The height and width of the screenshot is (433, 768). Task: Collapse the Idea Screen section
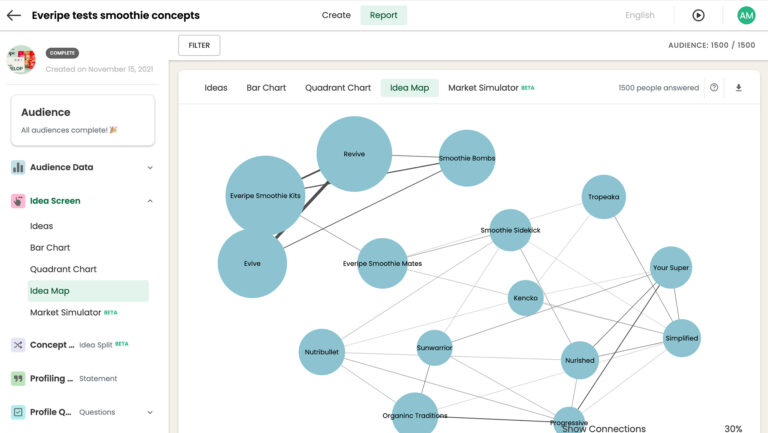[x=150, y=201]
